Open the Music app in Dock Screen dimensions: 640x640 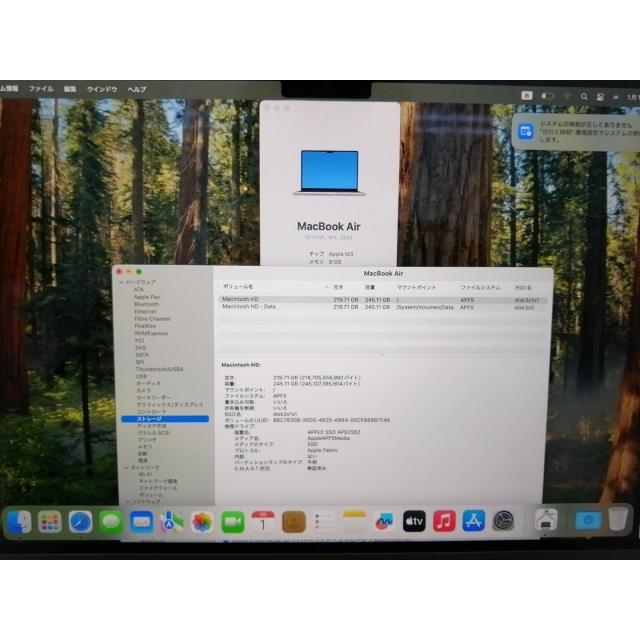tap(444, 521)
